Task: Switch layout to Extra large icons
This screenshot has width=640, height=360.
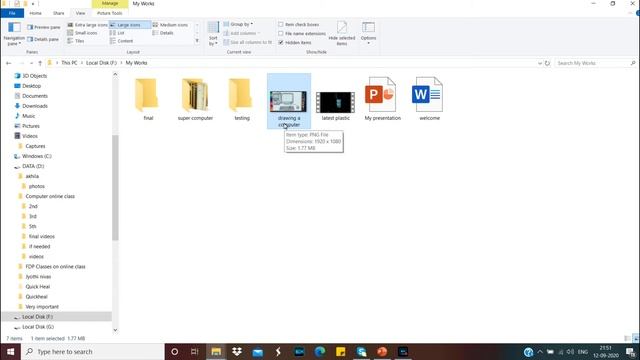Action: (87, 25)
